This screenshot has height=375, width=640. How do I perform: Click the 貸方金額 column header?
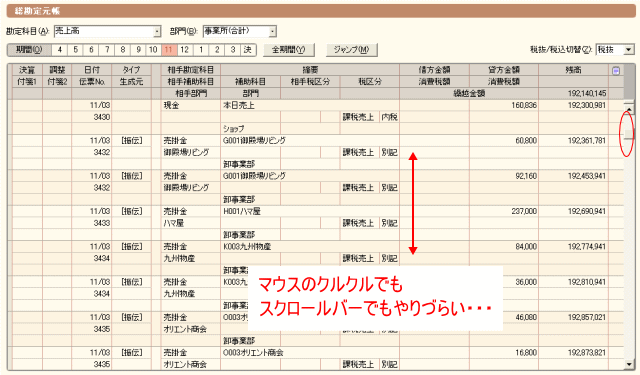click(x=504, y=70)
